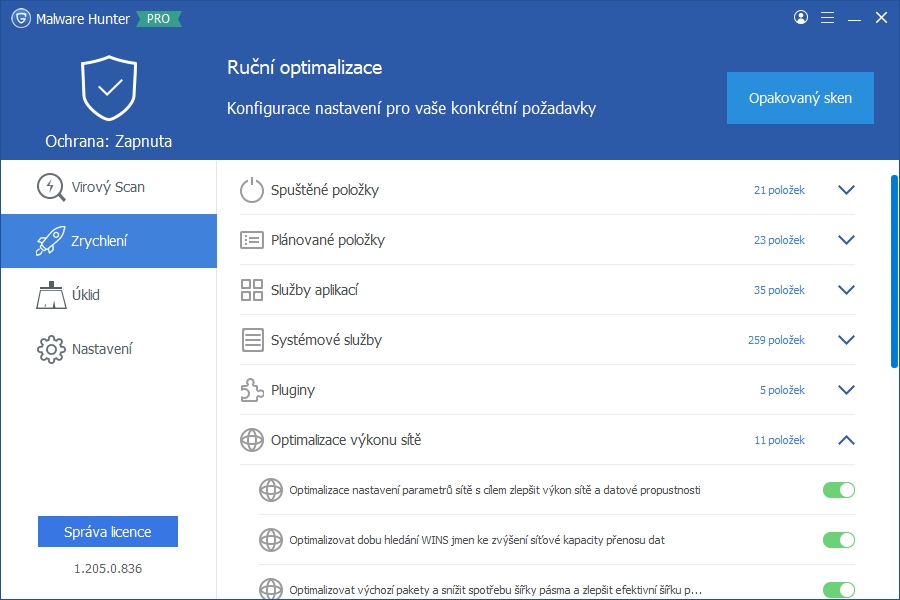The width and height of the screenshot is (900, 600).
Task: Toggle off WINS name lookup optimization
Action: [x=838, y=540]
